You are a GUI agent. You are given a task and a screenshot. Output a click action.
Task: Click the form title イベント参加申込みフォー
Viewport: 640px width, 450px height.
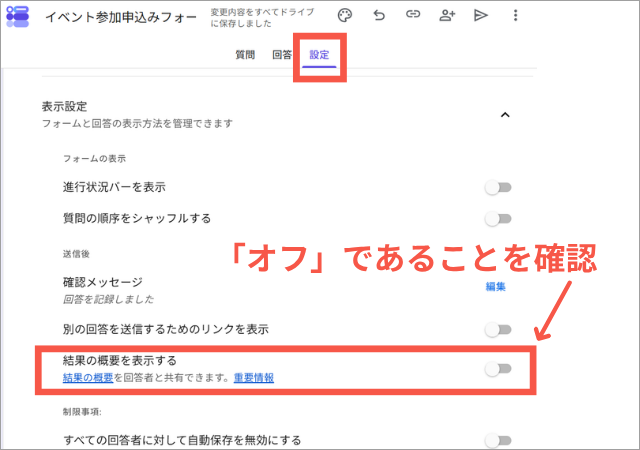pyautogui.click(x=121, y=17)
